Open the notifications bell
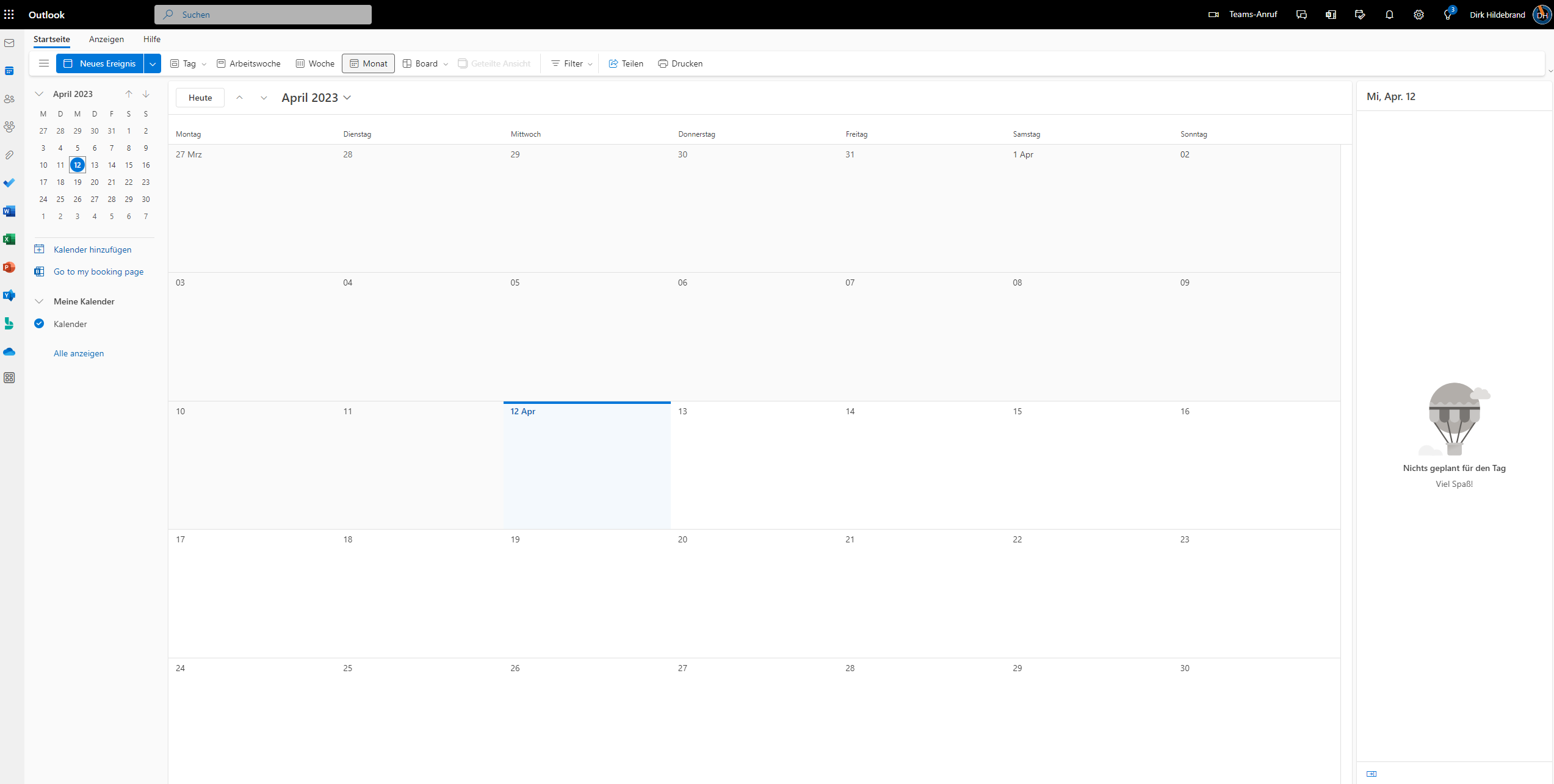Screen dimensions: 1554x784 coord(1389,15)
